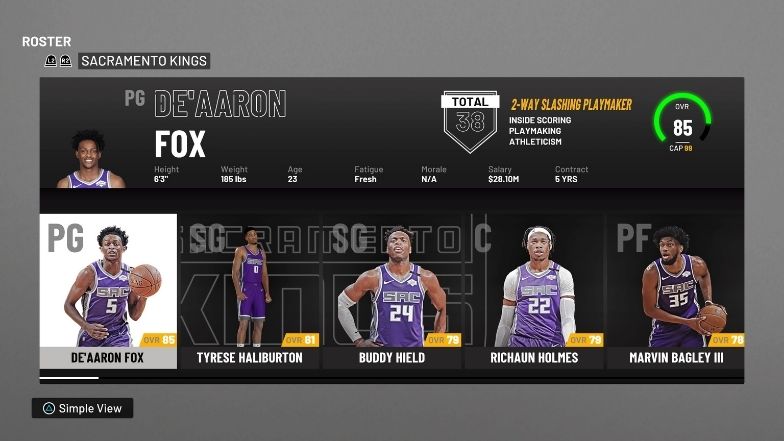Switch to Simple View
The image size is (784, 441).
[82, 408]
